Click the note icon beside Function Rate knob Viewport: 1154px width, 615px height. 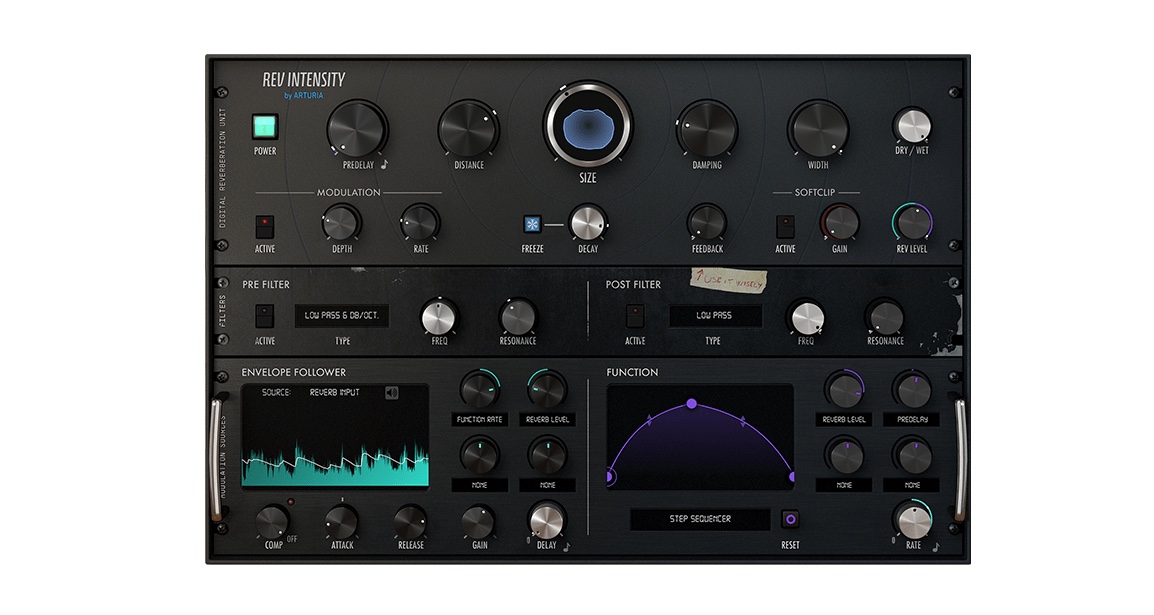click(934, 546)
